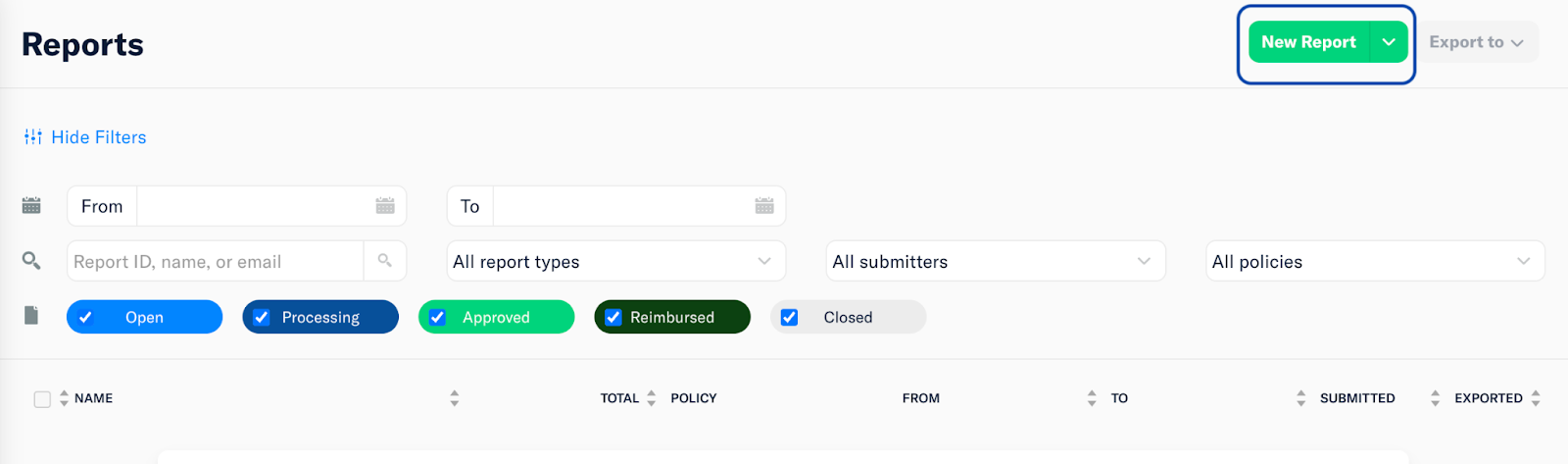Screen dimensions: 1568x464
Task: Open the All submitters dropdown
Action: pos(995,262)
